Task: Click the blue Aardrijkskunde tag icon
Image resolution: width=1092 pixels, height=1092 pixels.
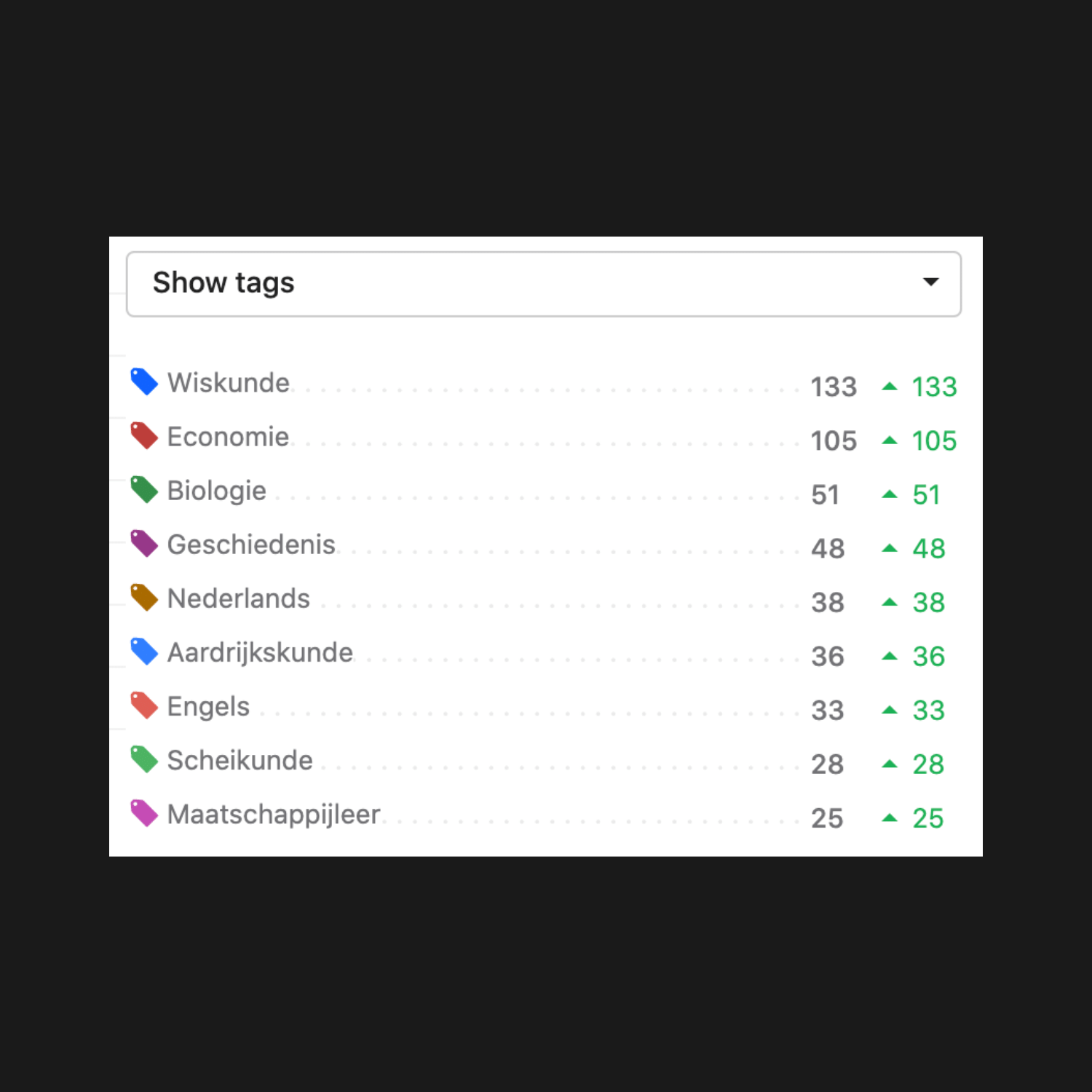Action: pos(144,652)
